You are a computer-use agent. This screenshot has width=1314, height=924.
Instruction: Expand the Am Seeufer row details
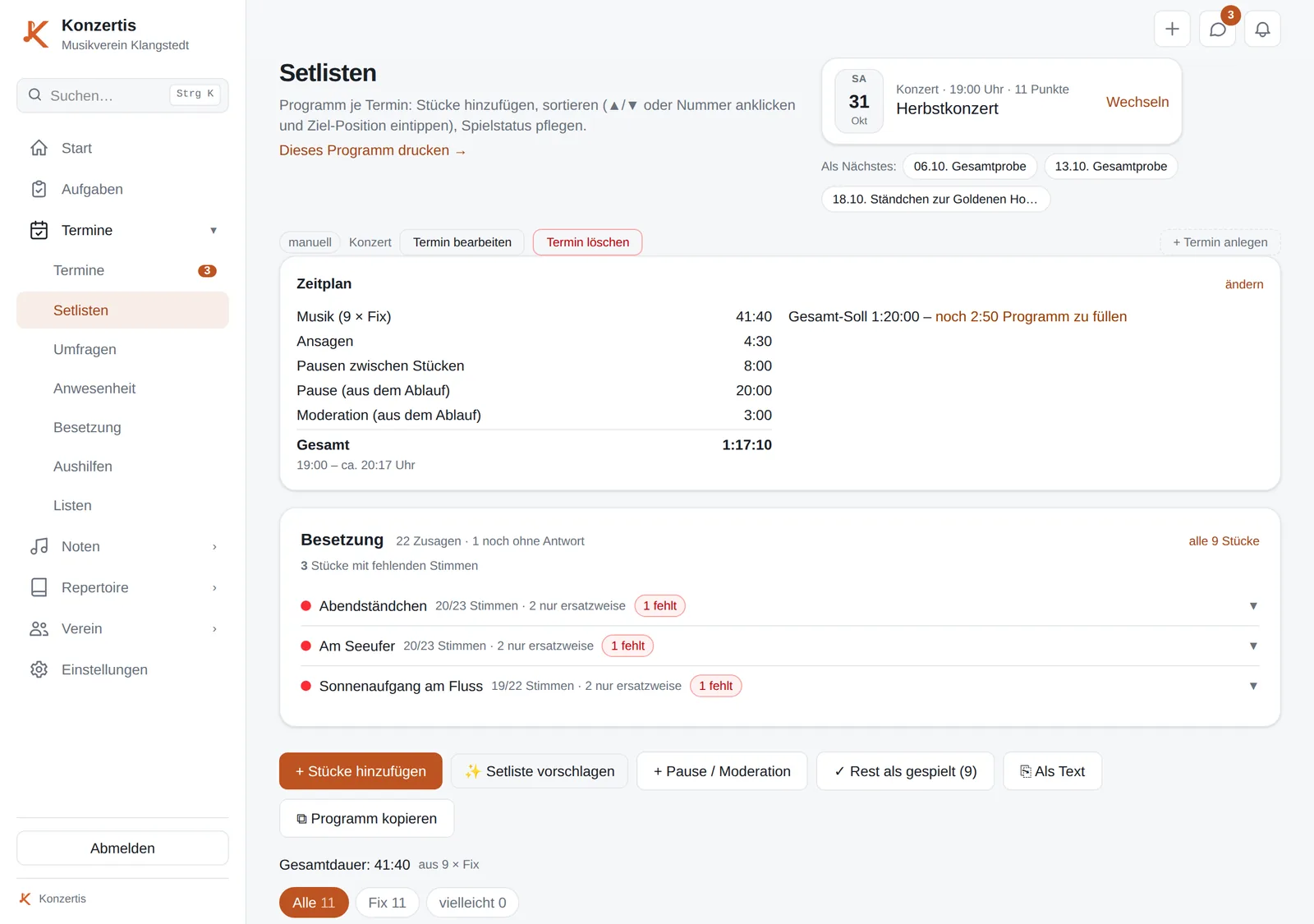1253,646
